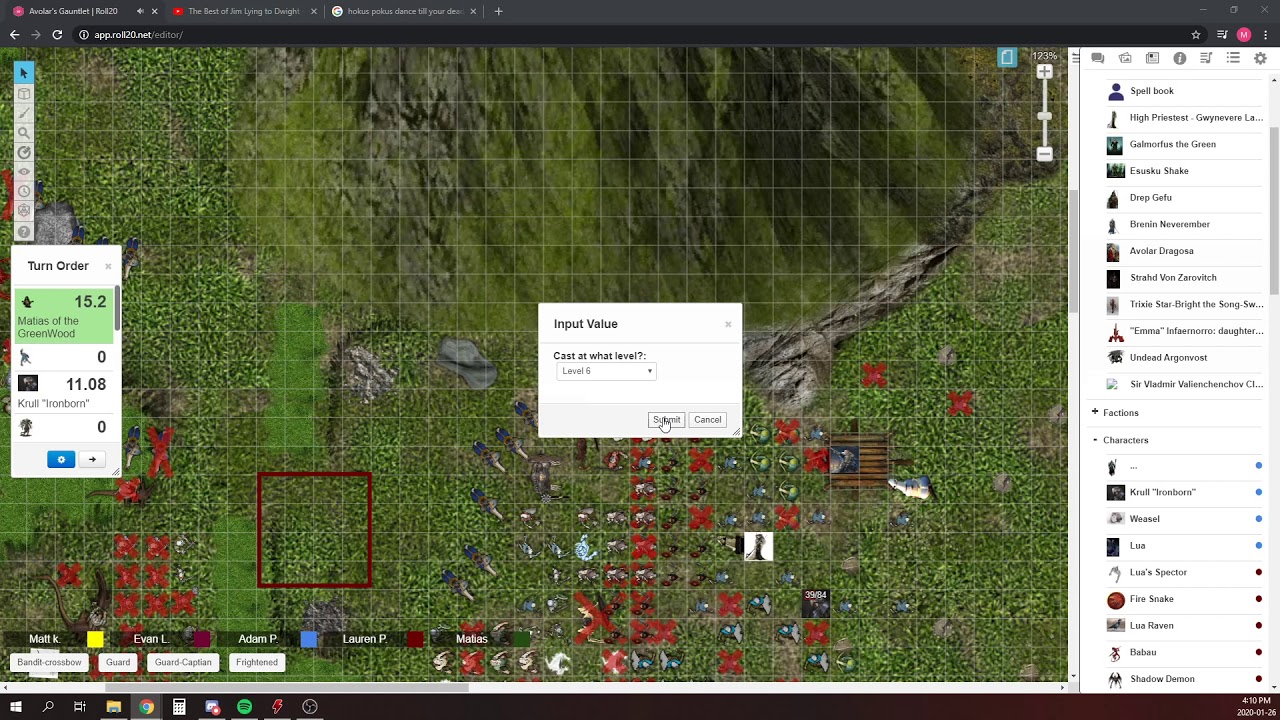Select Matias of the GreenWood turn entry
Viewport: 1280px width, 720px height.
pyautogui.click(x=63, y=316)
